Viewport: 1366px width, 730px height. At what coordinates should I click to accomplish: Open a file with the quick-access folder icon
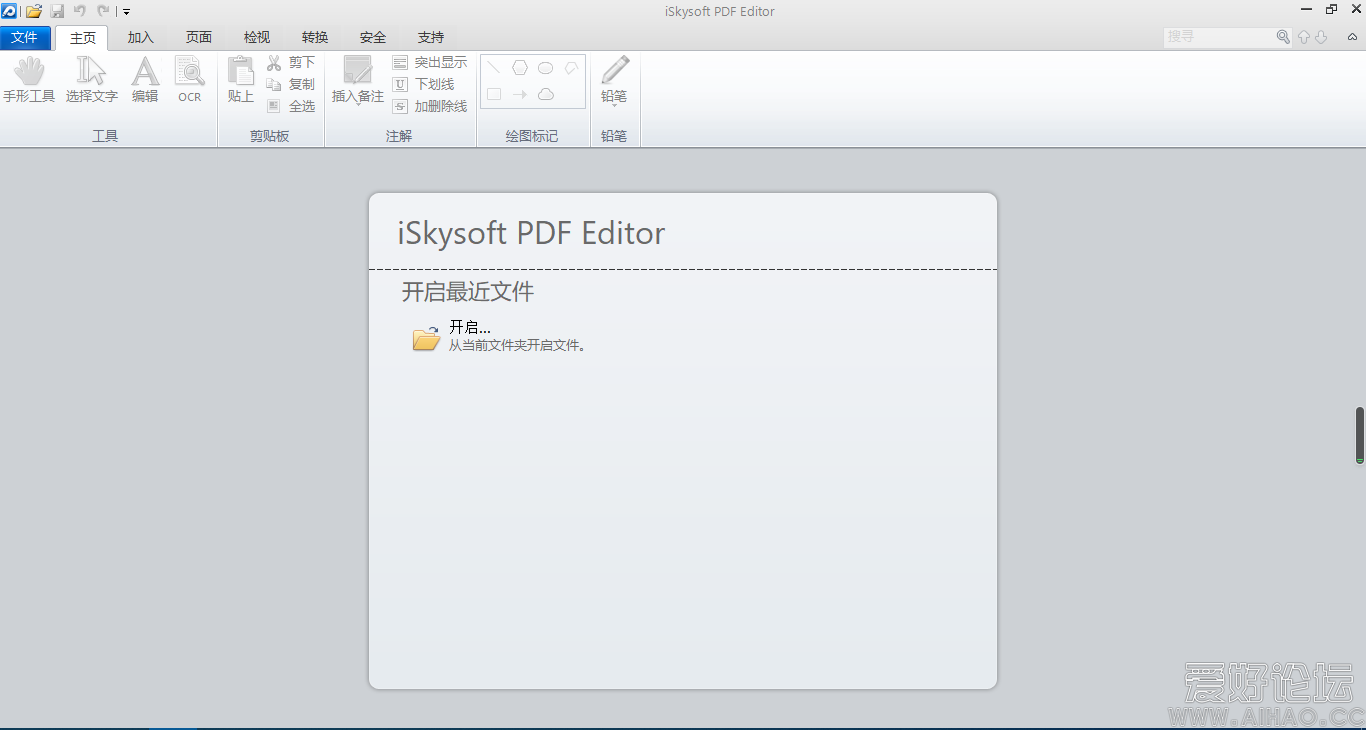[x=34, y=11]
